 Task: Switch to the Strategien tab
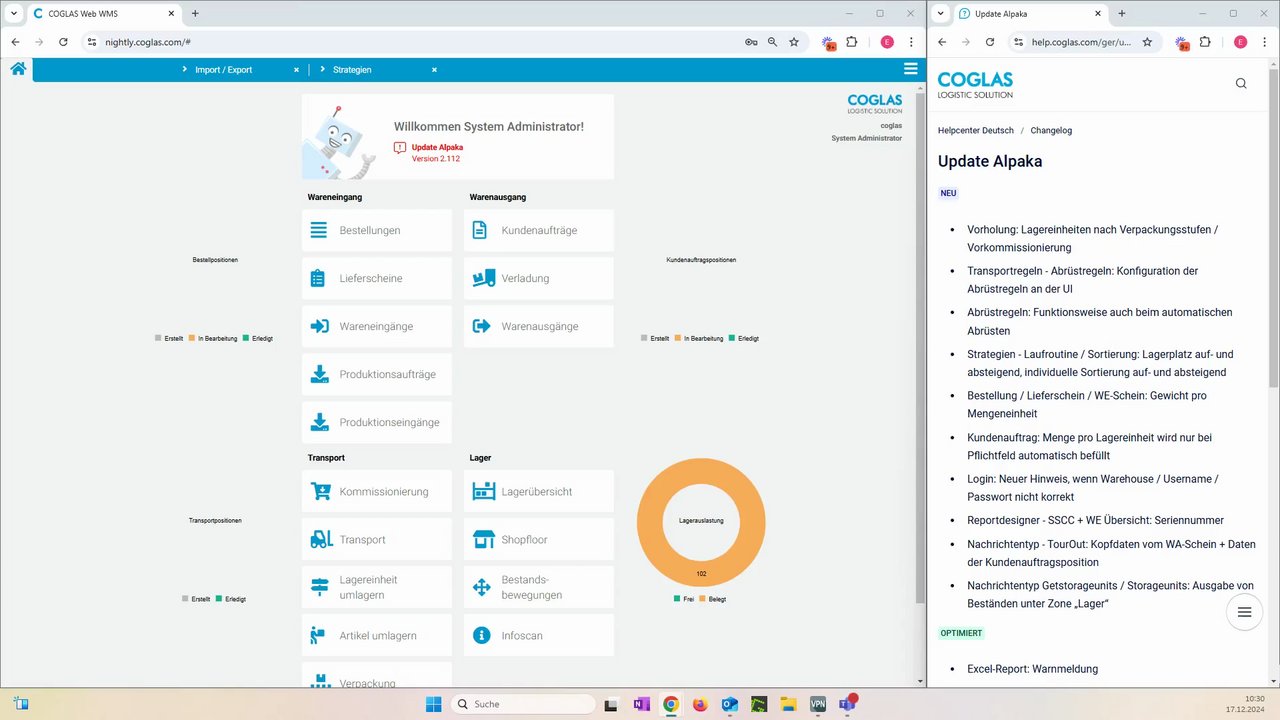(352, 70)
